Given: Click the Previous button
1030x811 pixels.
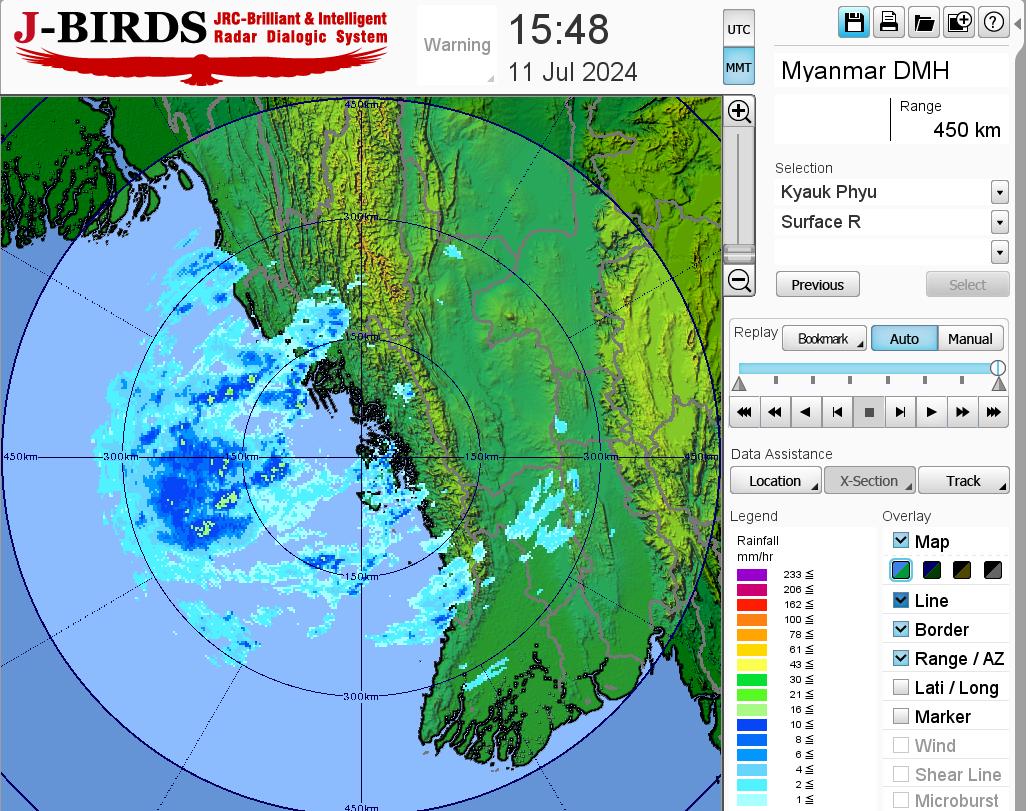Looking at the screenshot, I should pyautogui.click(x=817, y=285).
